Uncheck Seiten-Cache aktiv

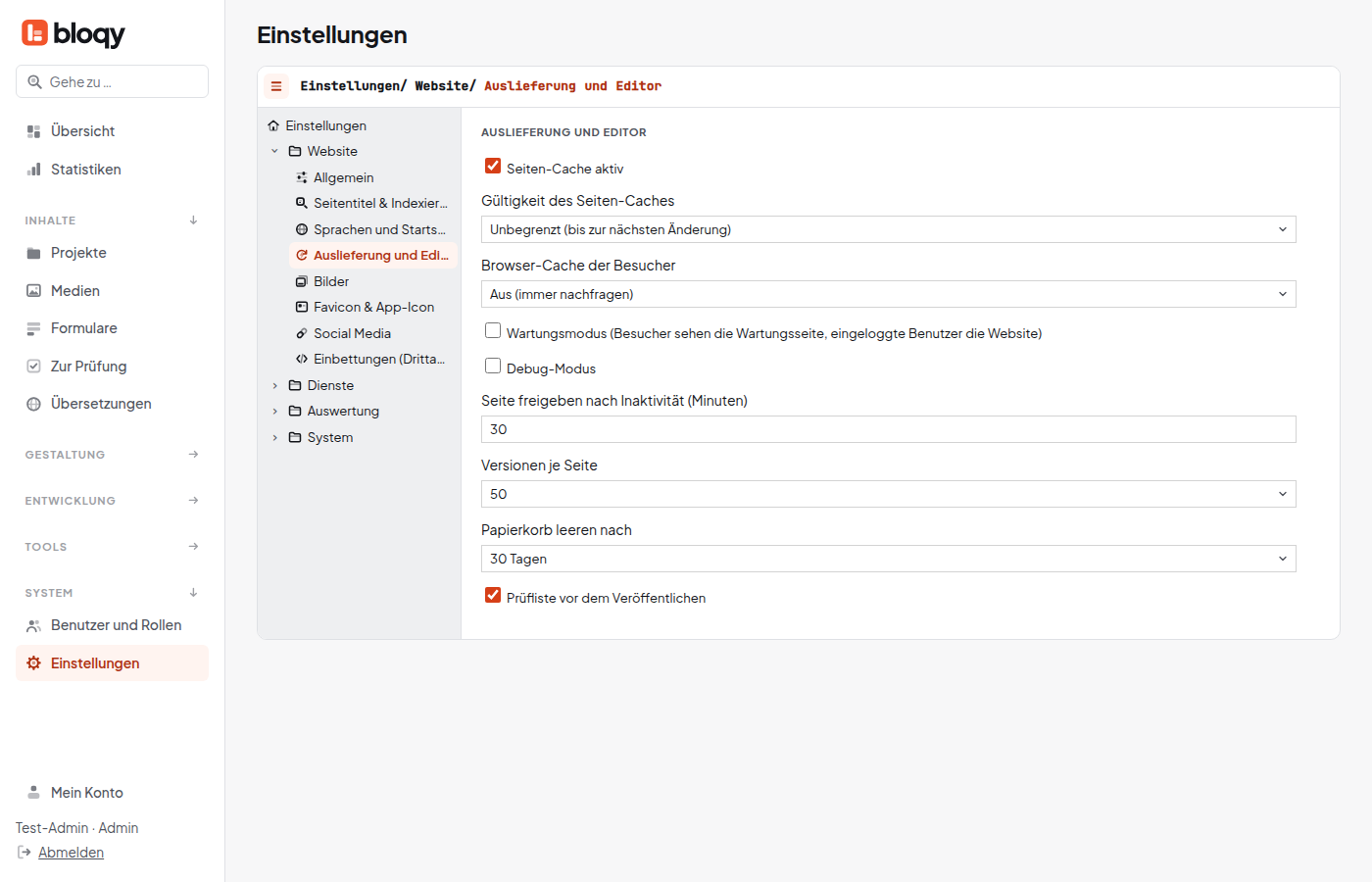click(x=493, y=167)
